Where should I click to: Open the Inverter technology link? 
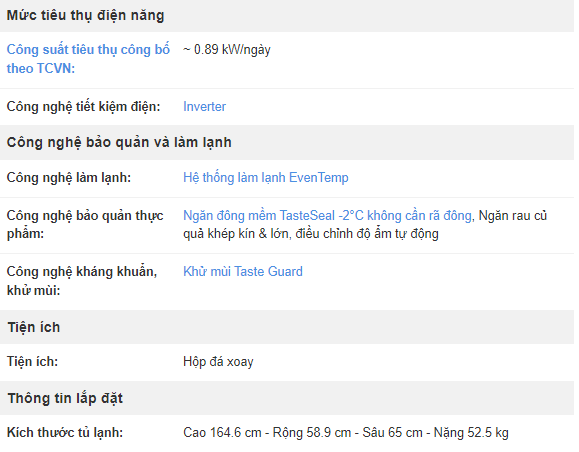205,107
